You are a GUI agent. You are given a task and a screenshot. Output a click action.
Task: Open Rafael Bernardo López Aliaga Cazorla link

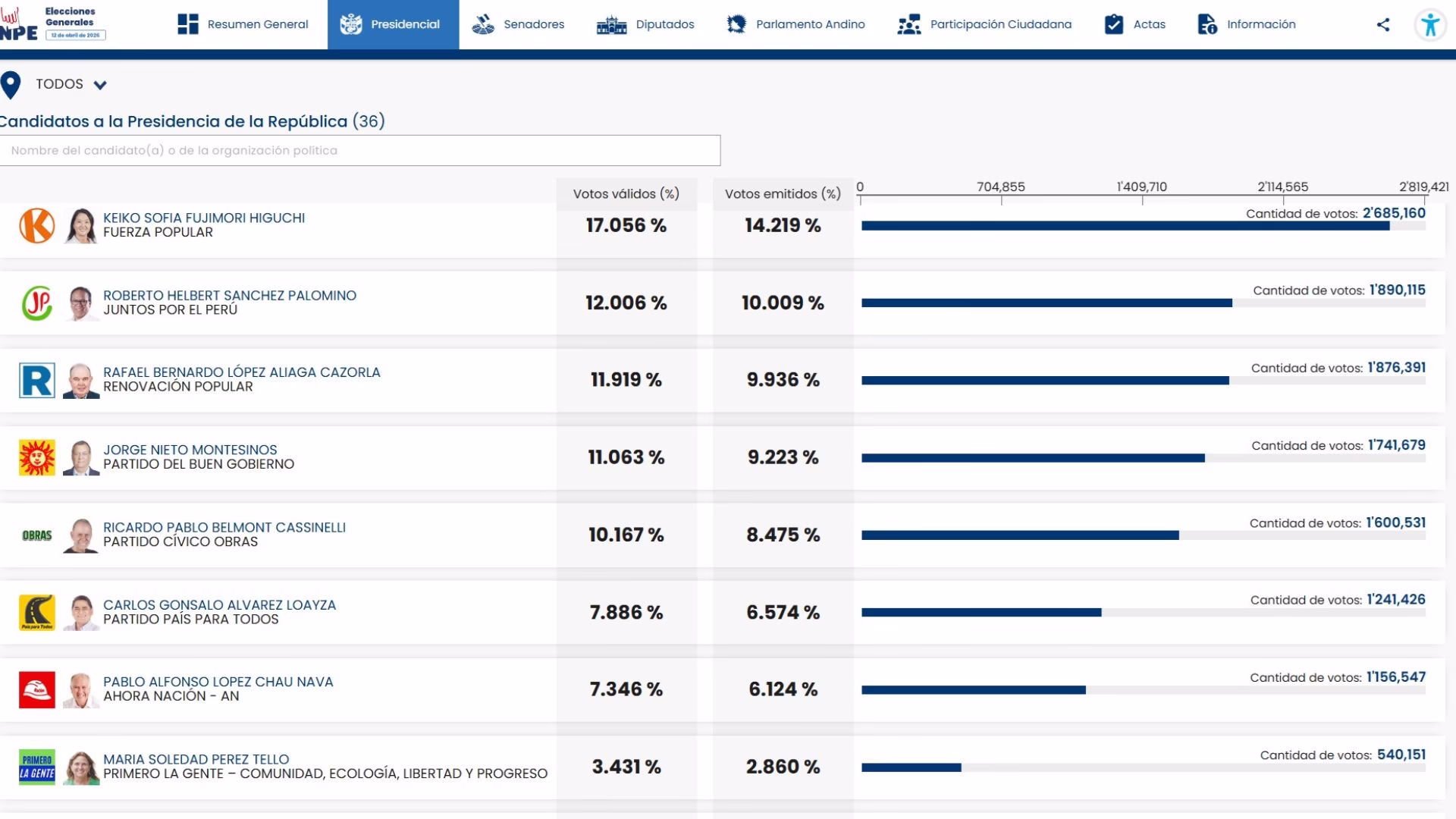tap(242, 372)
